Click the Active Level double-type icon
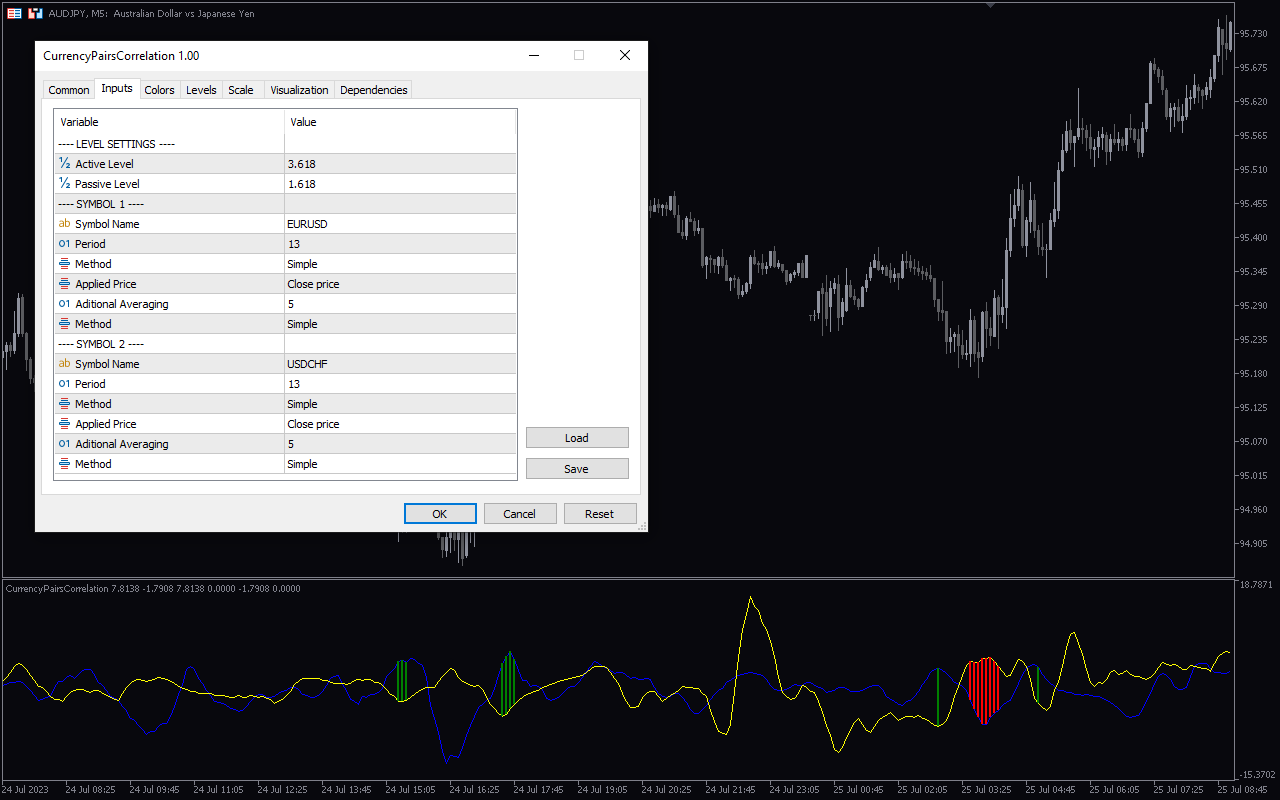This screenshot has height=800, width=1280. point(65,164)
